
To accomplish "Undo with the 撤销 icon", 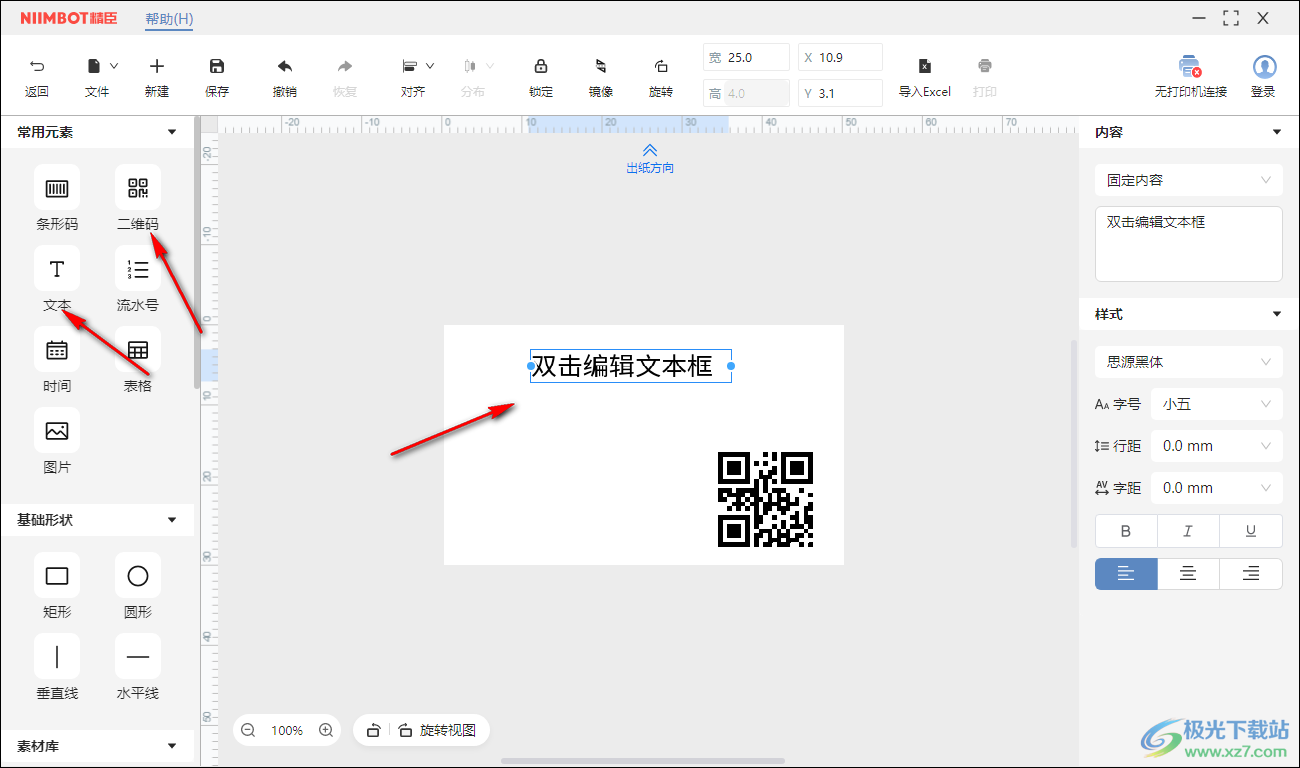I will coord(285,67).
